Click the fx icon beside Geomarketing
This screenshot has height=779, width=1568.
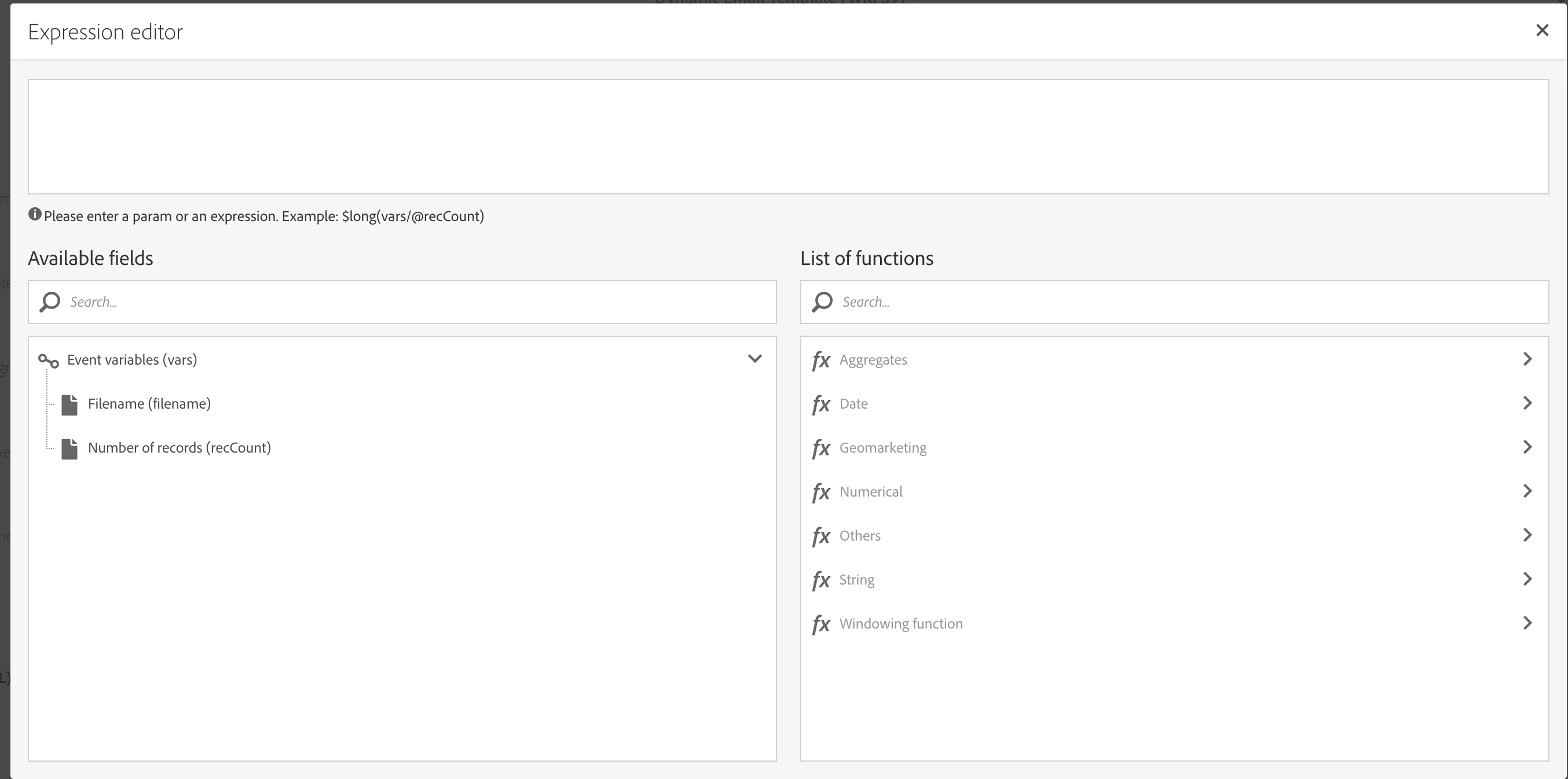(x=820, y=449)
